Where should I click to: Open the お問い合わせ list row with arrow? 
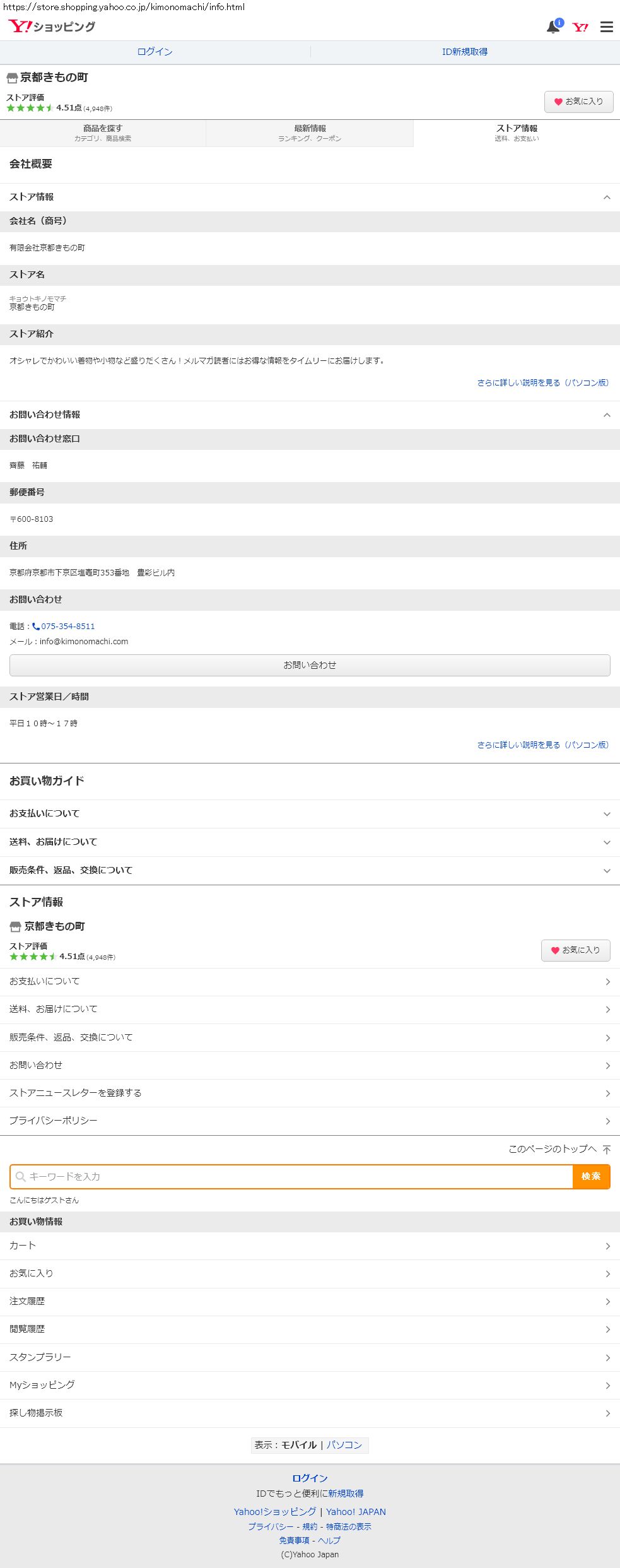click(310, 1065)
